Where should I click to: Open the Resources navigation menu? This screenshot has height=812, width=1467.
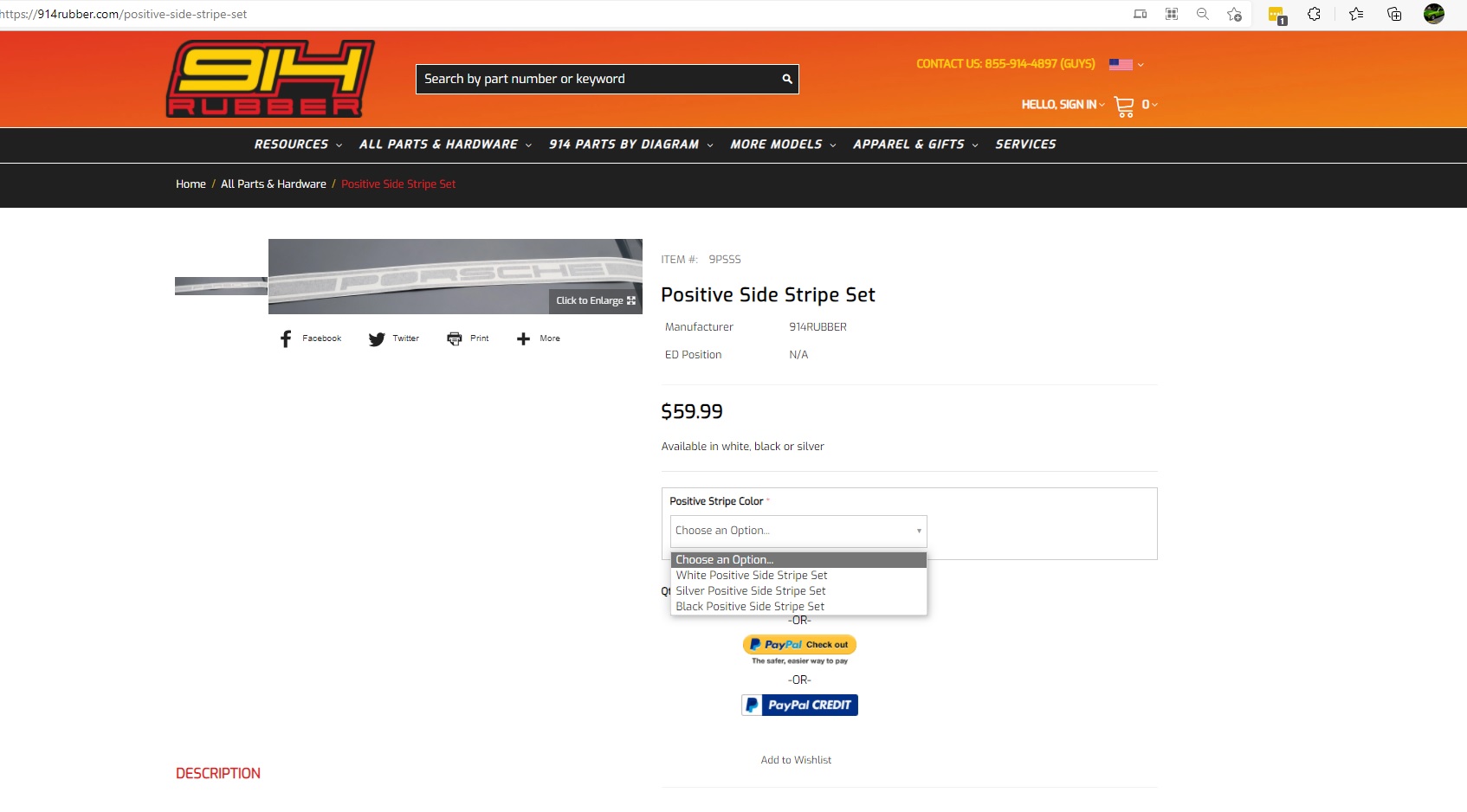click(x=297, y=145)
